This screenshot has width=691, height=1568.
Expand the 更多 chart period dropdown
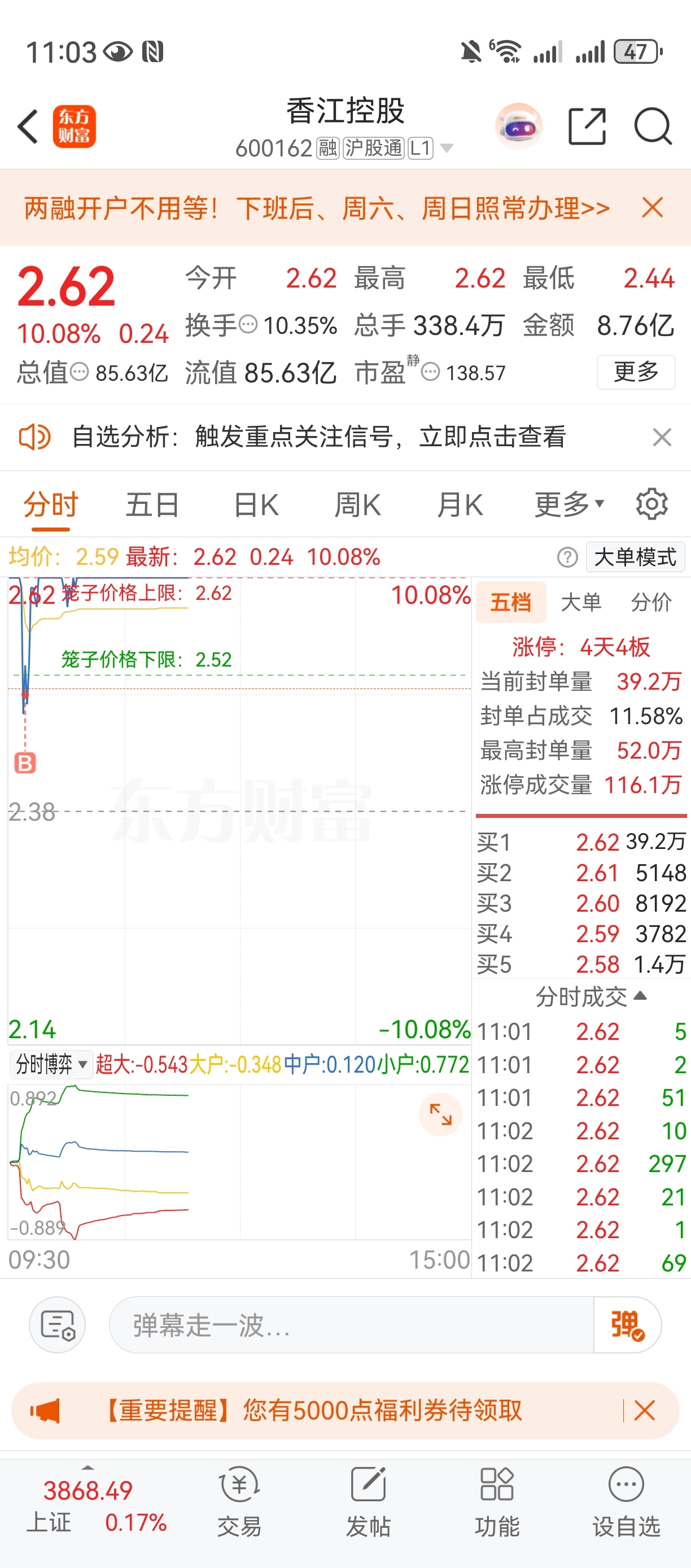(x=570, y=504)
